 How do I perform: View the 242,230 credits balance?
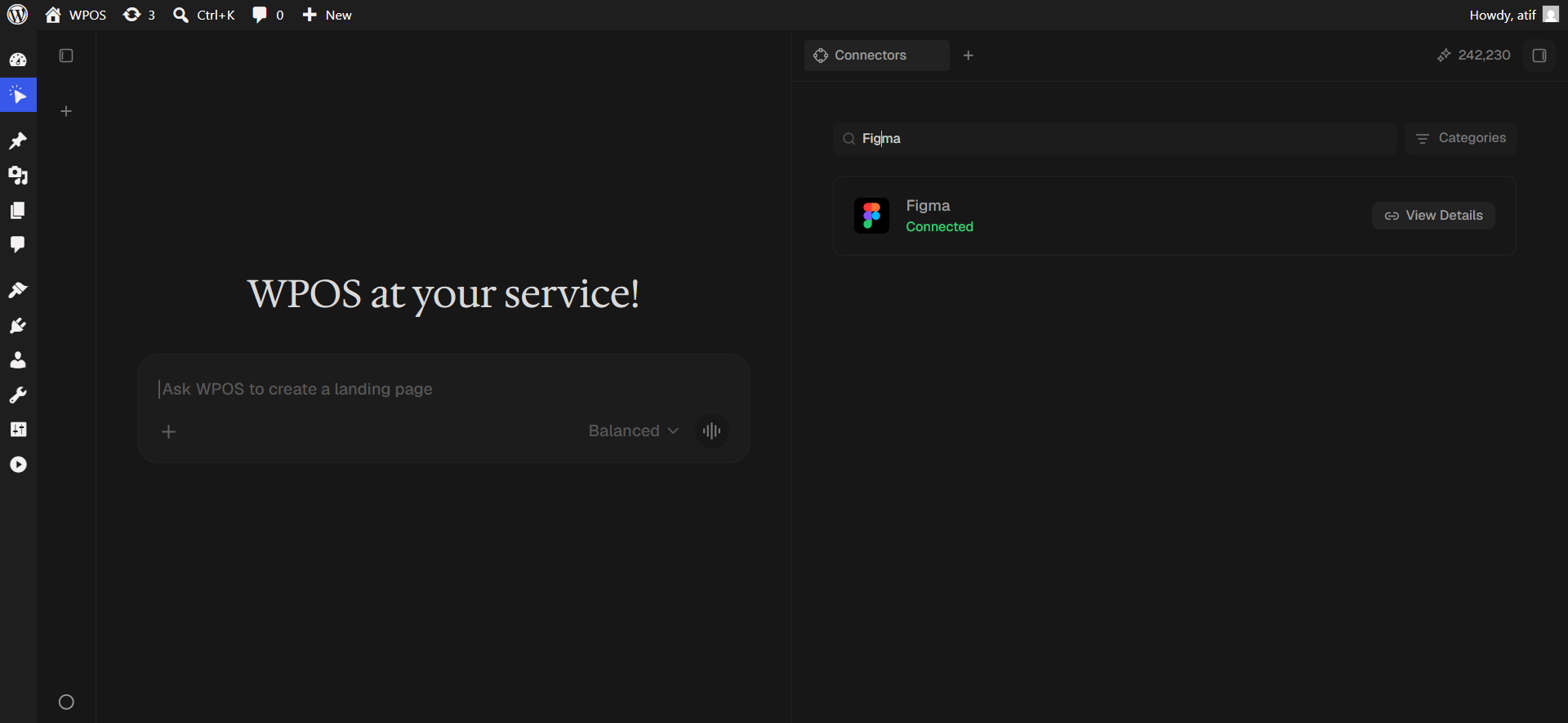point(1474,56)
